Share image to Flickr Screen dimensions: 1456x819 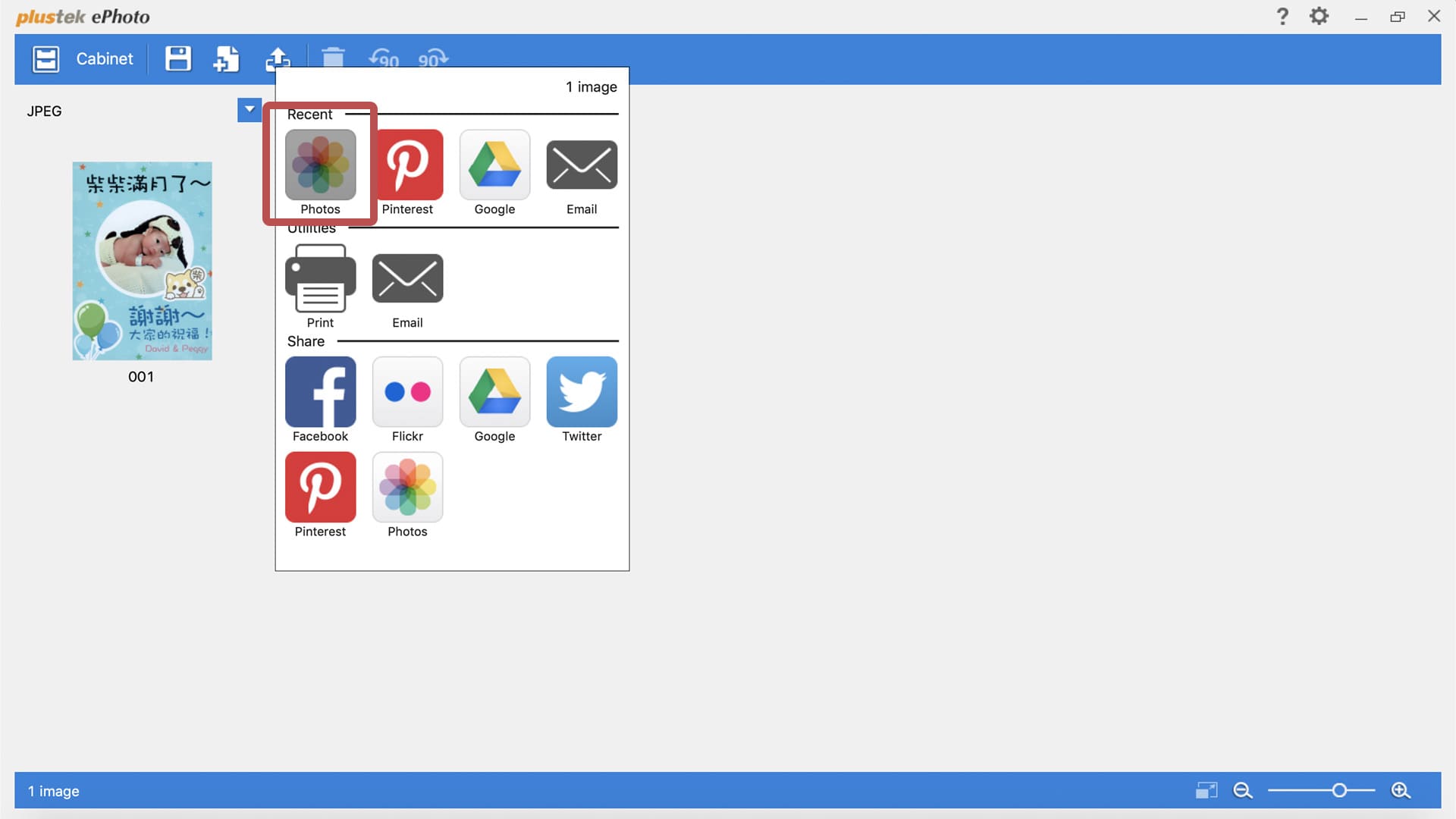407,400
